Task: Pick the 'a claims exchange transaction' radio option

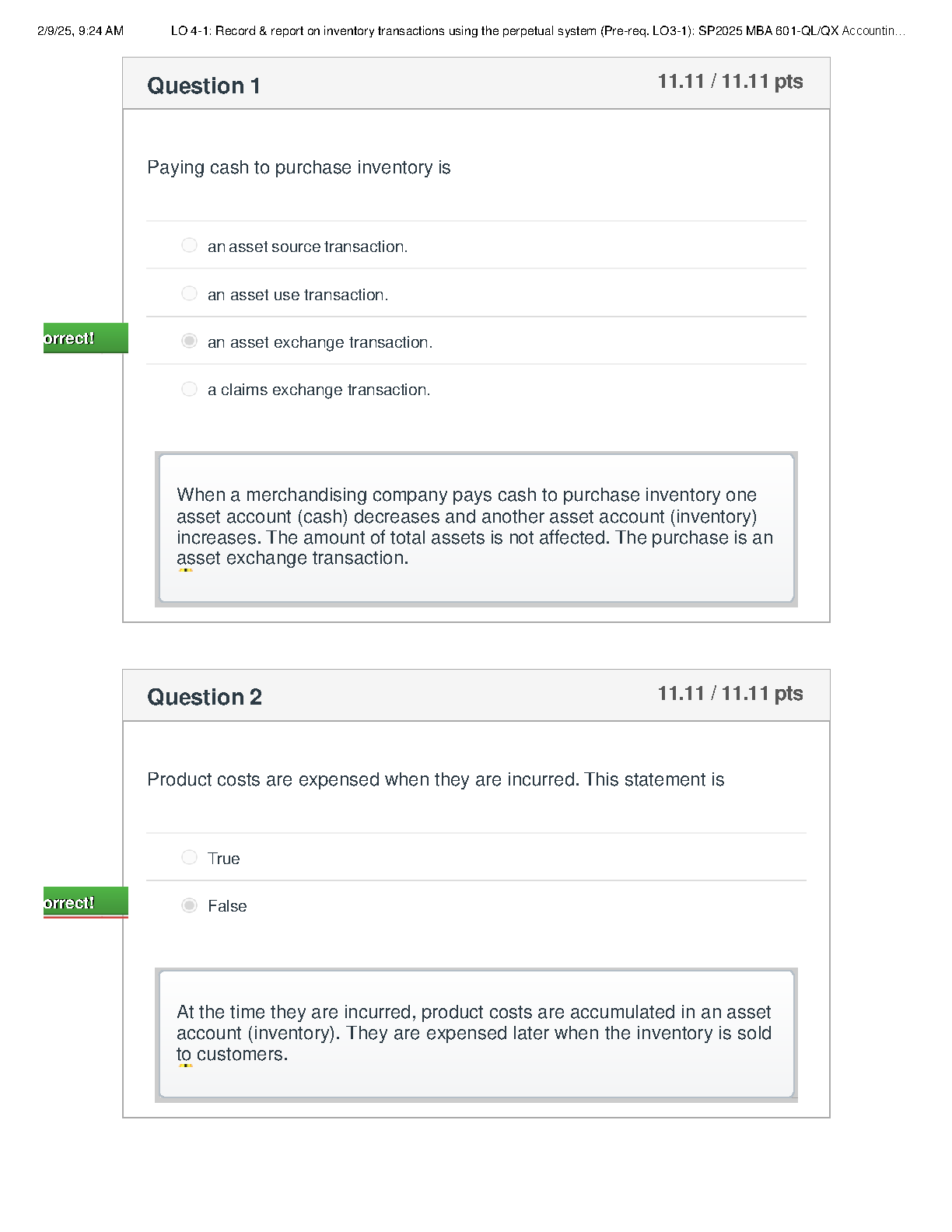Action: tap(189, 389)
